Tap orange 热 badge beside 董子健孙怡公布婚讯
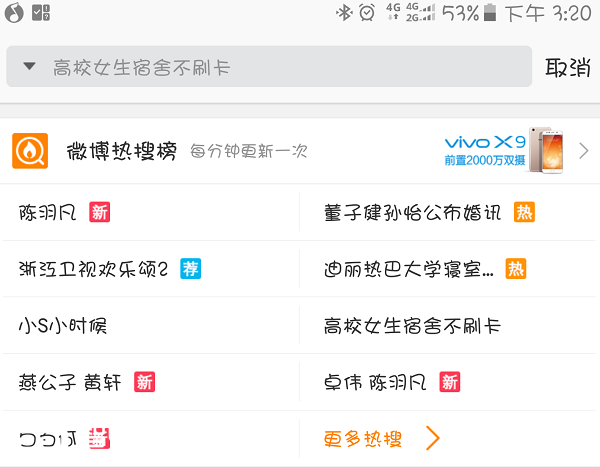The height and width of the screenshot is (467, 600). click(524, 212)
